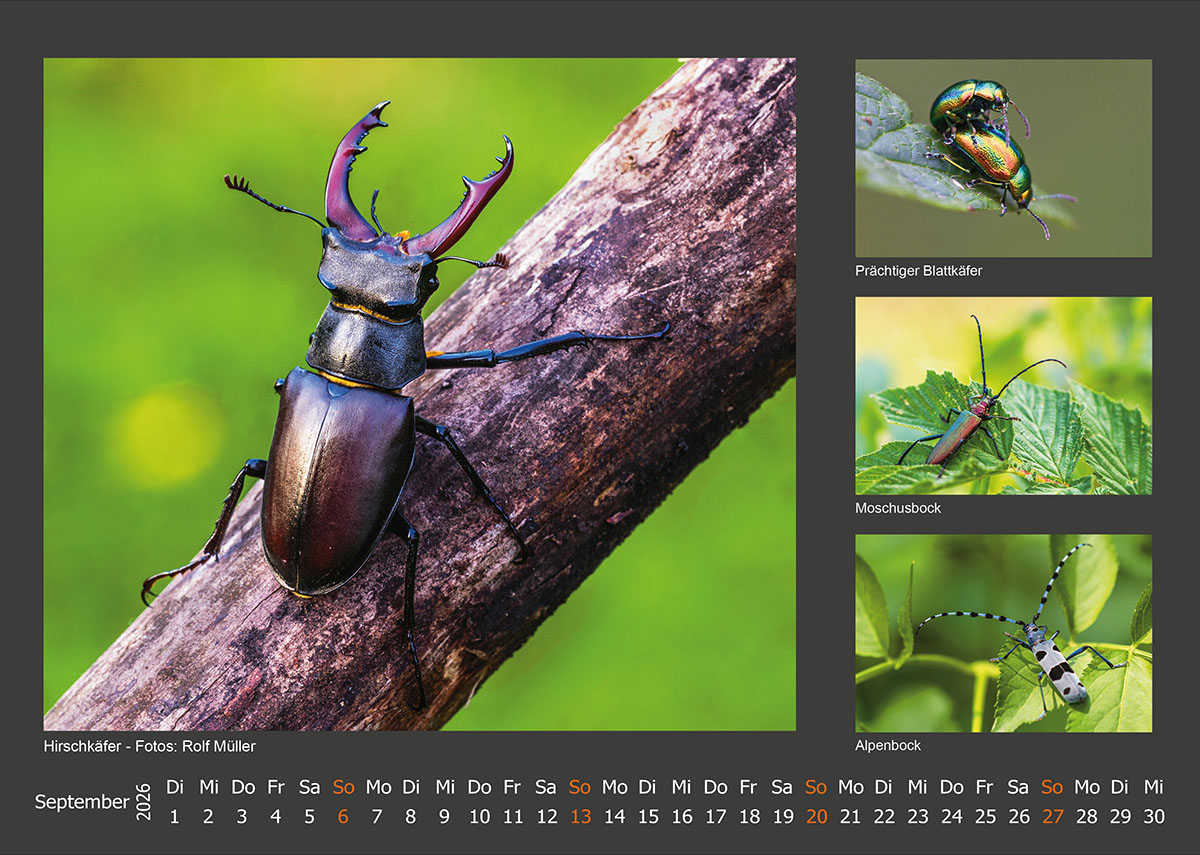Select the Moschusbock beetle photo

click(x=1003, y=396)
